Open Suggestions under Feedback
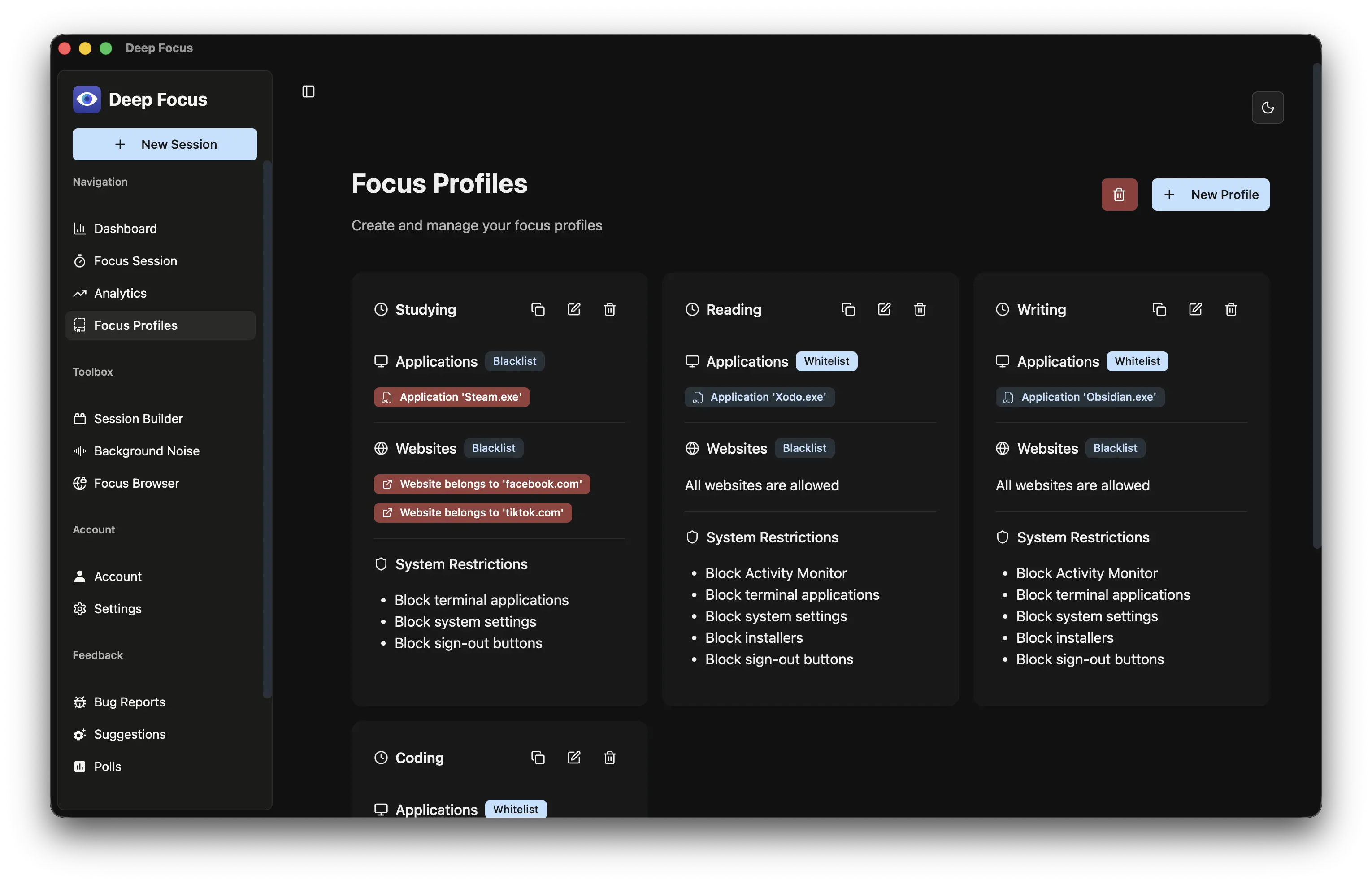The image size is (1372, 884). 160,734
